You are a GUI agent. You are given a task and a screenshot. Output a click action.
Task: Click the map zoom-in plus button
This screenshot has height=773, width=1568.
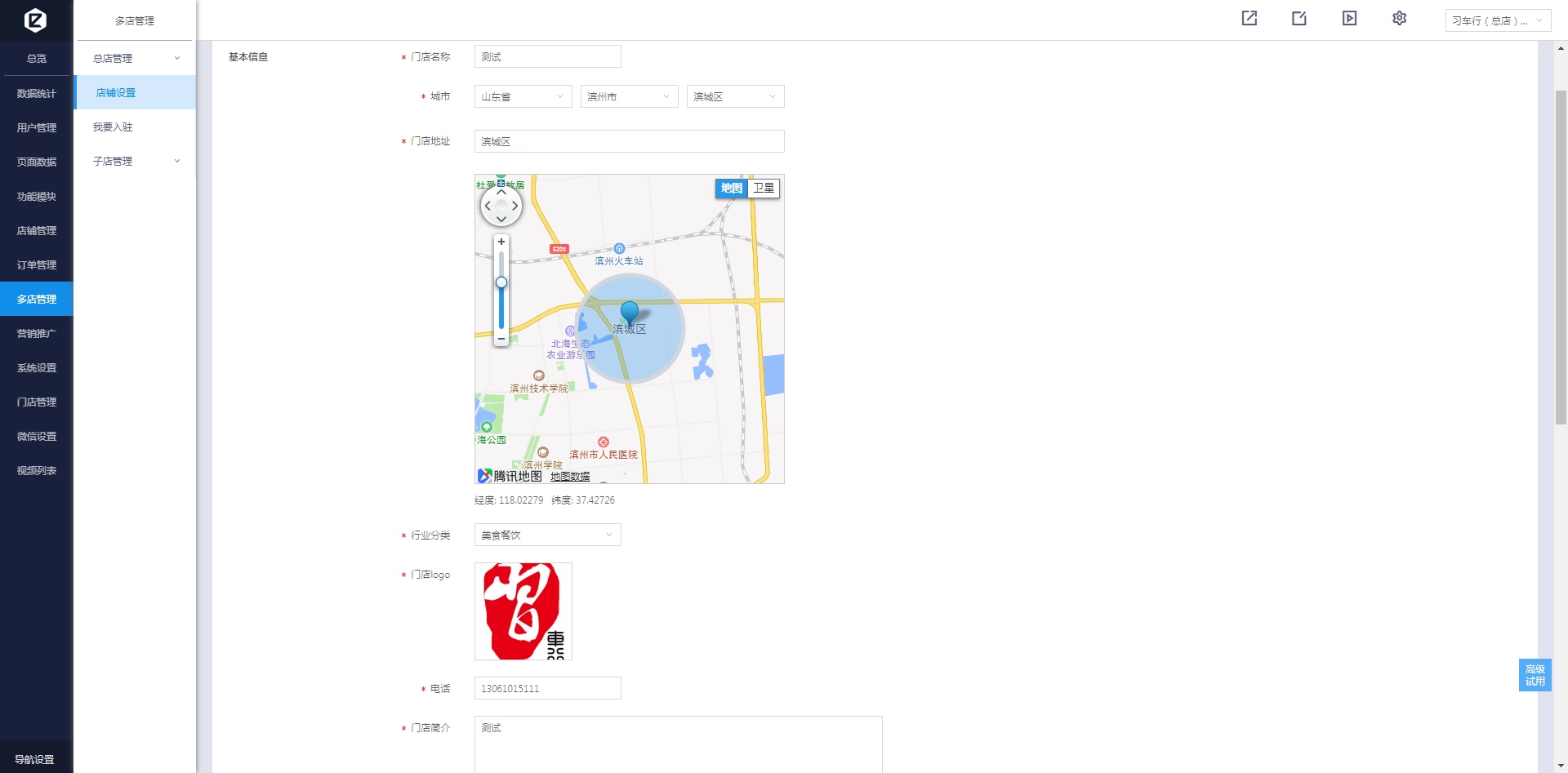501,242
